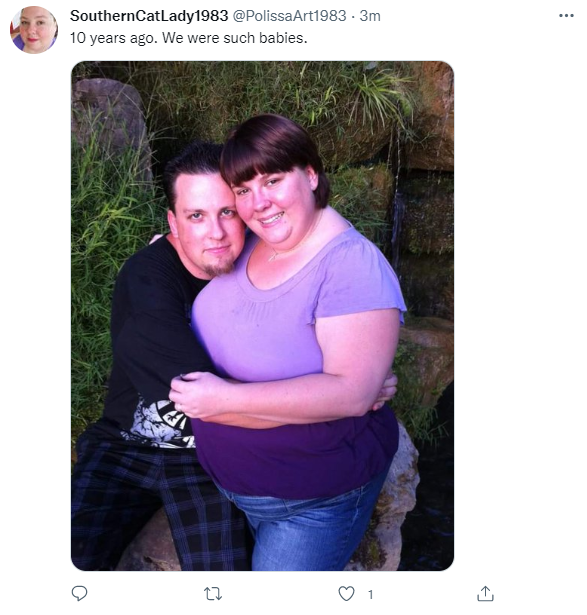The width and height of the screenshot is (587, 615).
Task: Open the share menu via upload arrow icon
Action: [x=485, y=594]
